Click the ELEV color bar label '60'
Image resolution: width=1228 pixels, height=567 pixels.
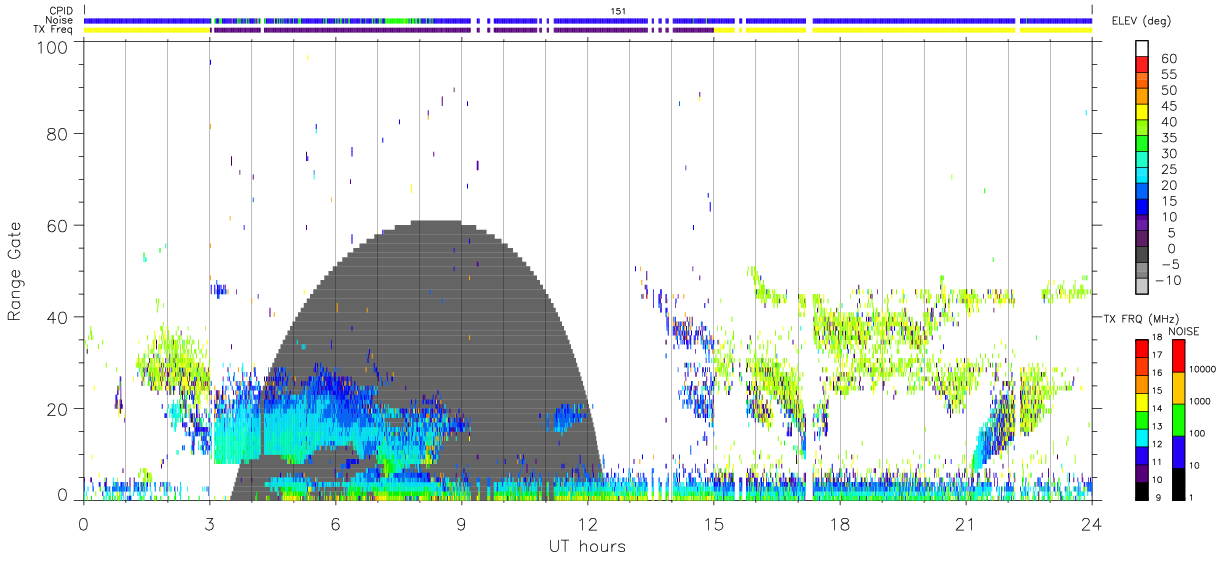1168,59
